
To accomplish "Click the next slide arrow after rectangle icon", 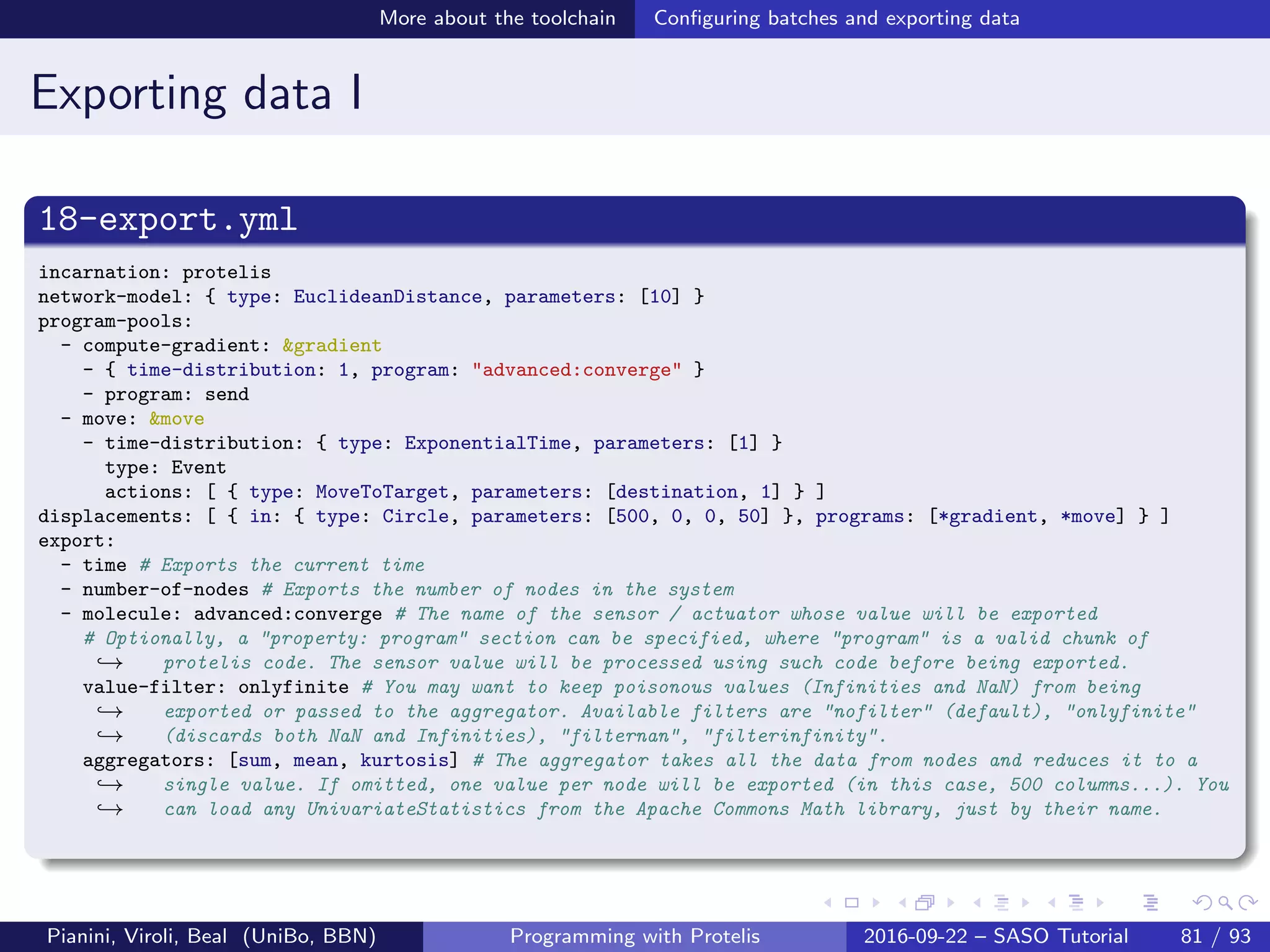I will 876,903.
